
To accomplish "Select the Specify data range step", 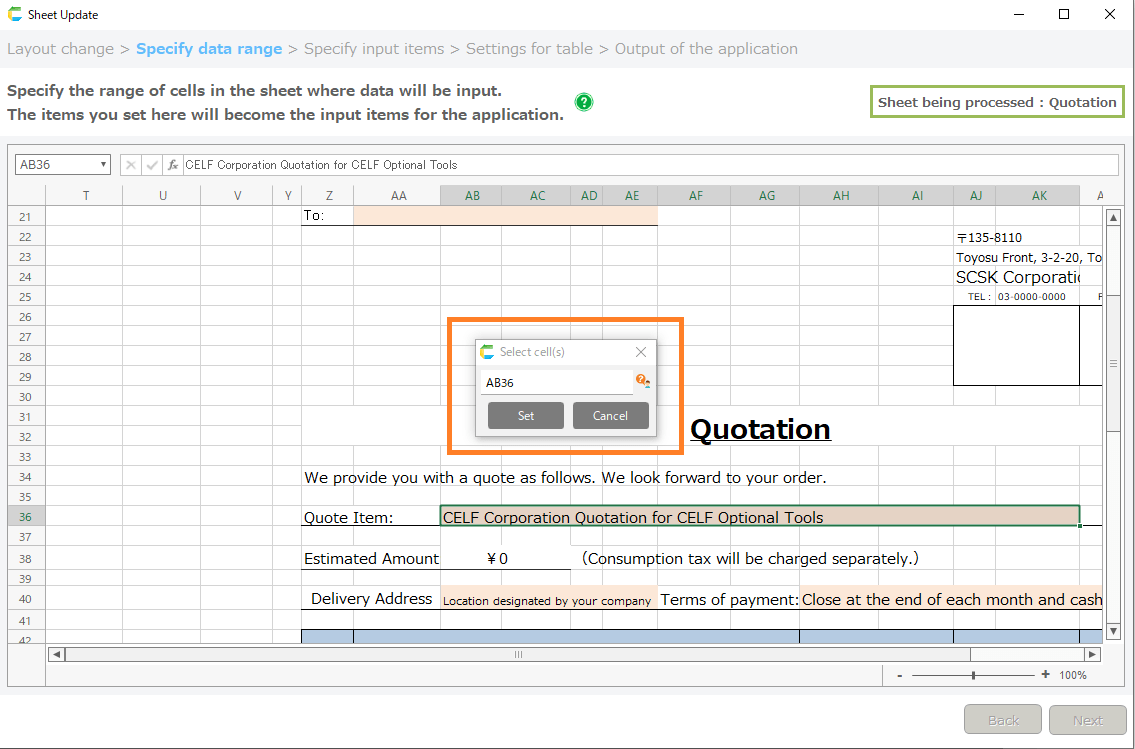I will 209,49.
